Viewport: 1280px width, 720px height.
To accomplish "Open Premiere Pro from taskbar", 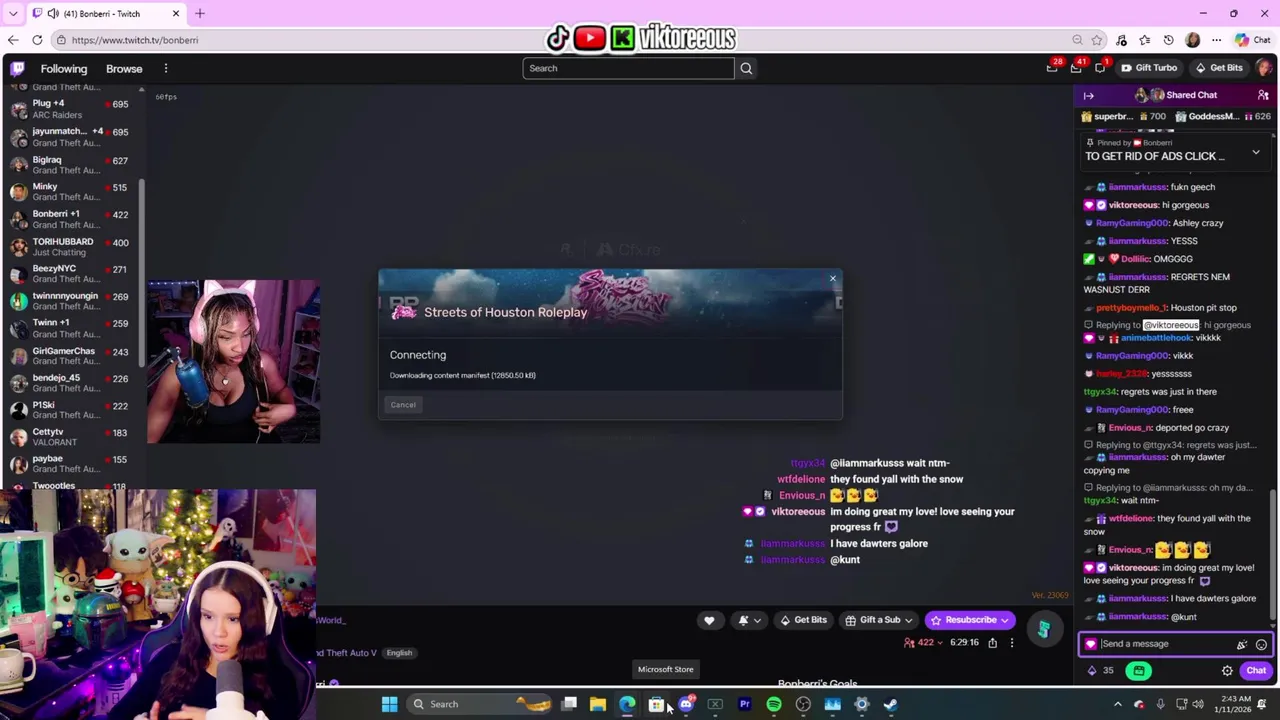I will click(x=744, y=704).
